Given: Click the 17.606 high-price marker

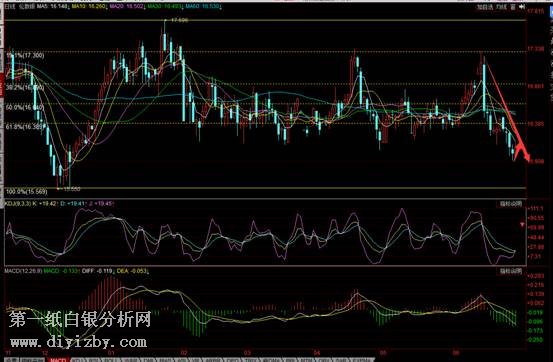Looking at the screenshot, I should 179,20.
